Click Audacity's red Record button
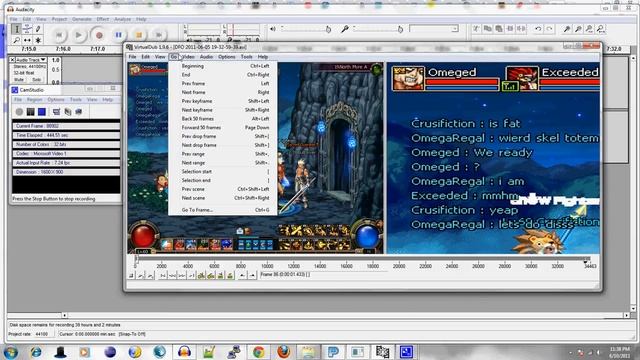The width and height of the screenshot is (640, 360). [98, 35]
